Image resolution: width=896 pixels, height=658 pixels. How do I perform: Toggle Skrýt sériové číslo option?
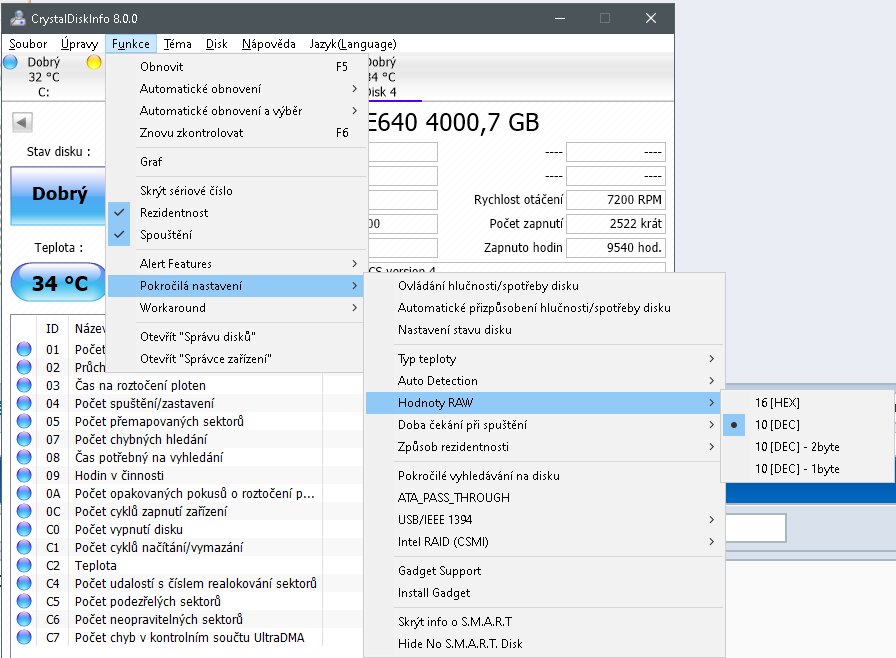(235, 191)
